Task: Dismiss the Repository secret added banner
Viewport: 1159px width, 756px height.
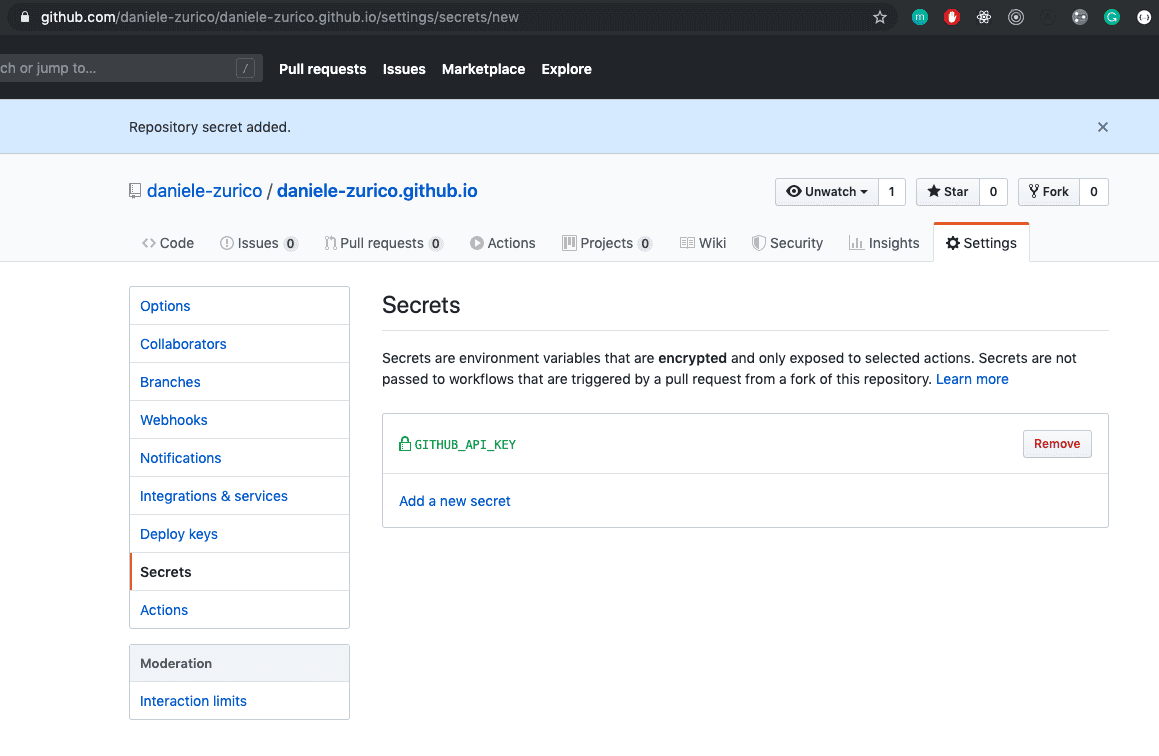Action: [1102, 127]
